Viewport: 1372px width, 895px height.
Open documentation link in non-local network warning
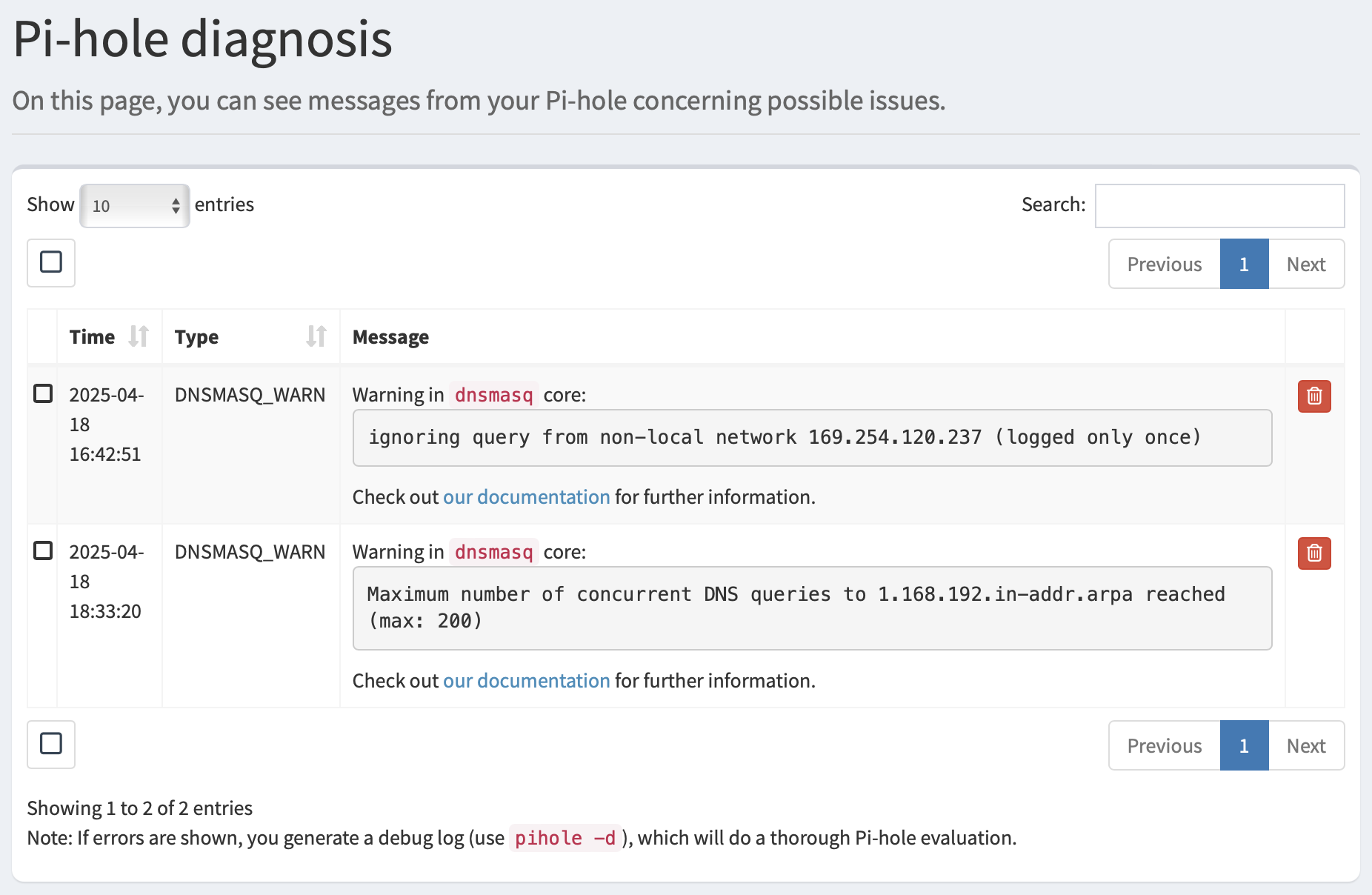527,496
